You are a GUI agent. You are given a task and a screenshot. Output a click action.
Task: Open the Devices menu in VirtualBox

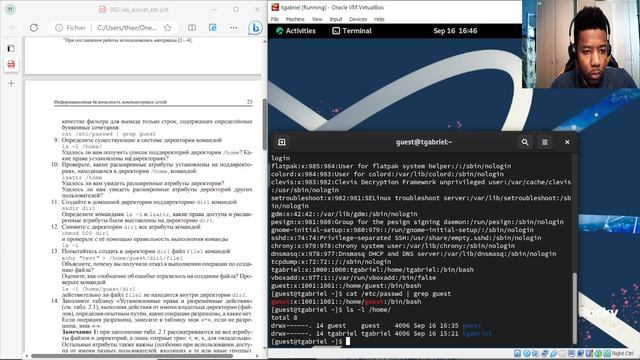(358, 19)
